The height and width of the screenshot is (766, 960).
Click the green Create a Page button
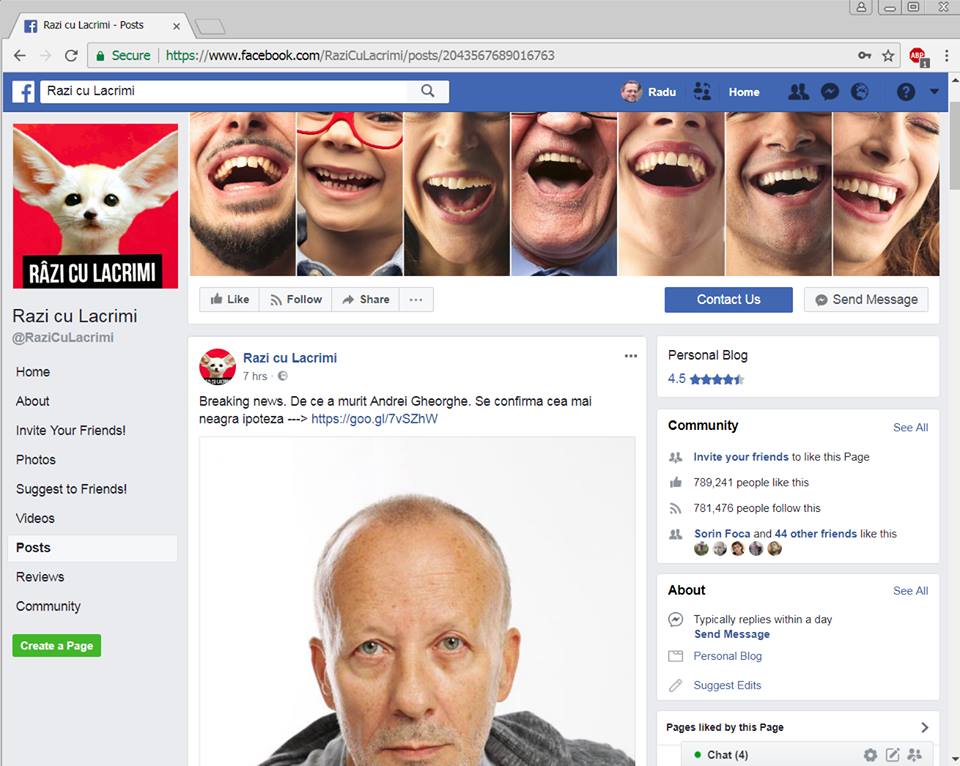point(57,646)
